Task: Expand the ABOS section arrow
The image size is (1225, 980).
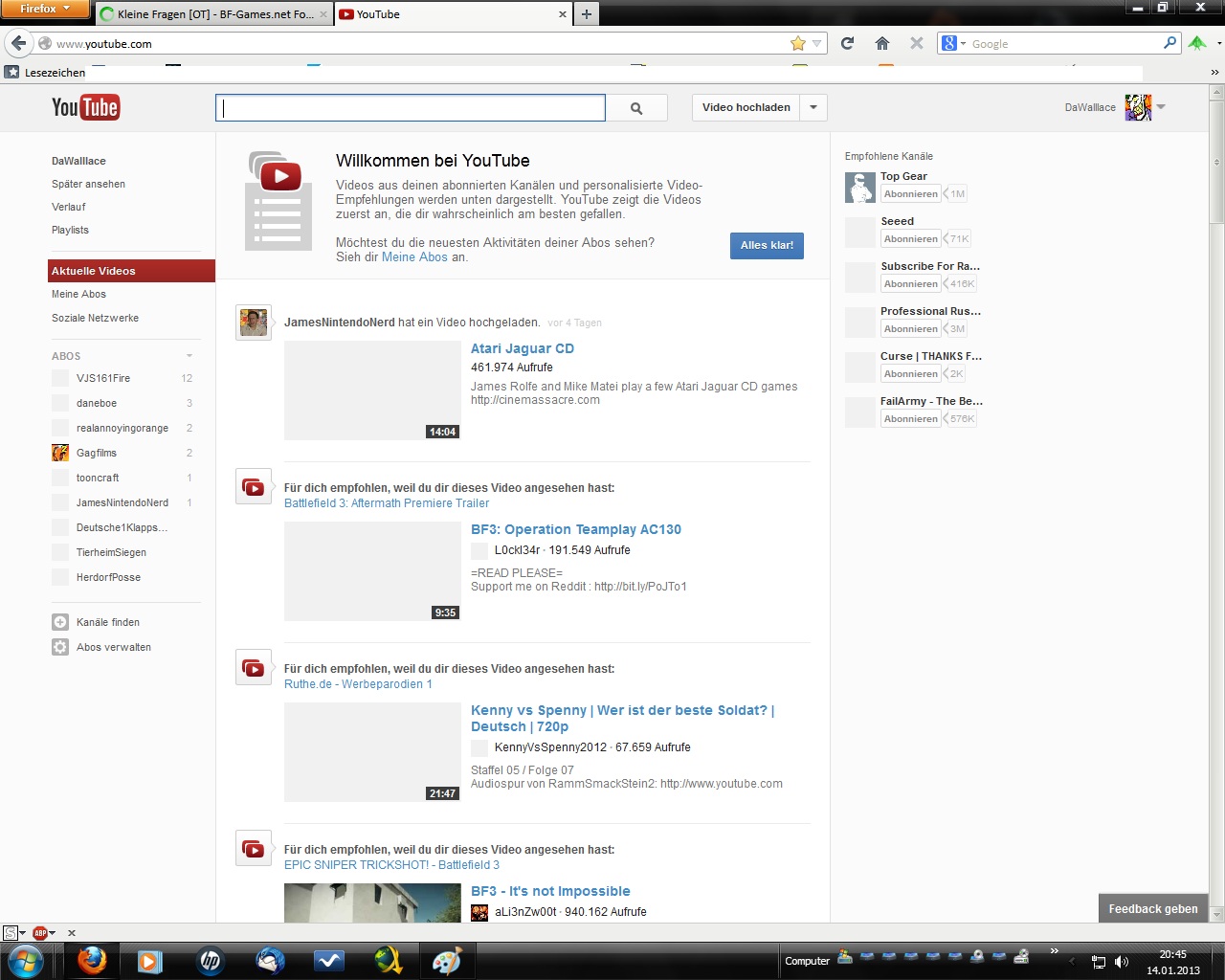Action: pyautogui.click(x=189, y=356)
